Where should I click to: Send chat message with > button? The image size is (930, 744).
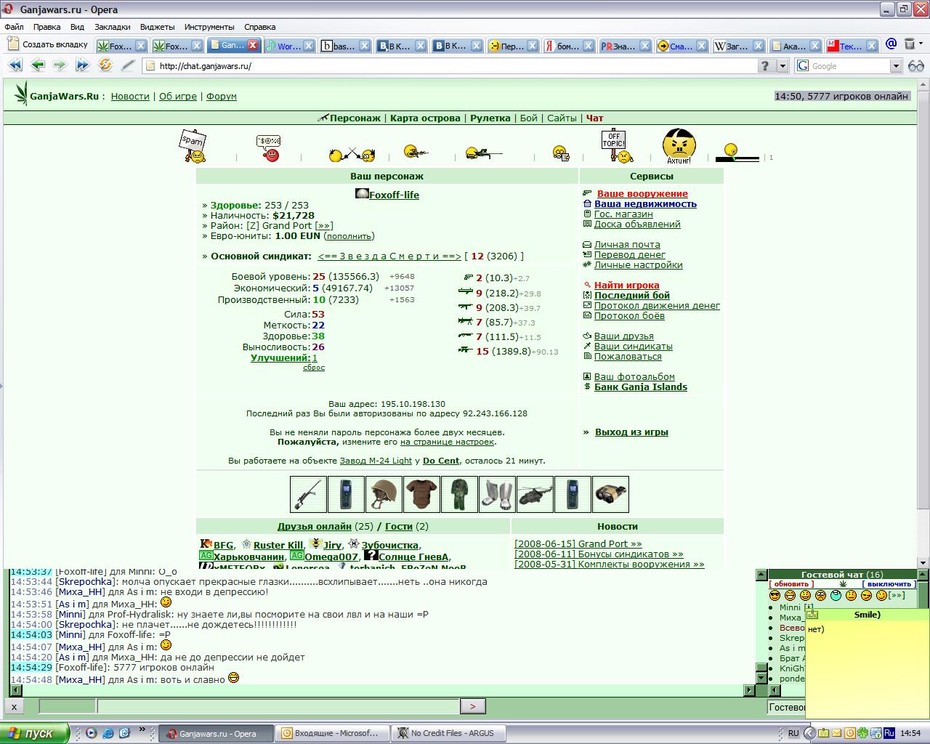point(473,707)
